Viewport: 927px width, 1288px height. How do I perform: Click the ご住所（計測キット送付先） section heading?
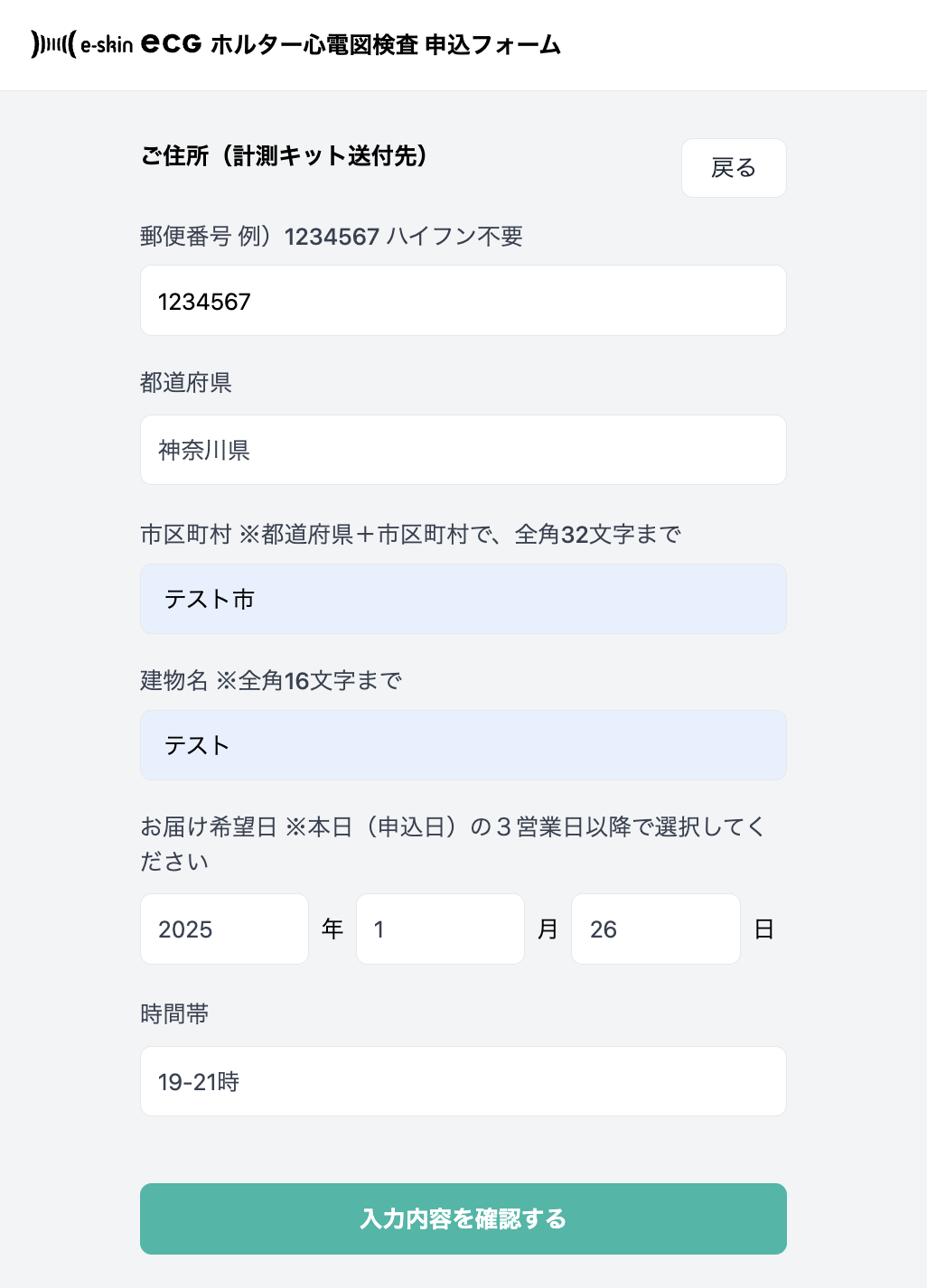[285, 156]
